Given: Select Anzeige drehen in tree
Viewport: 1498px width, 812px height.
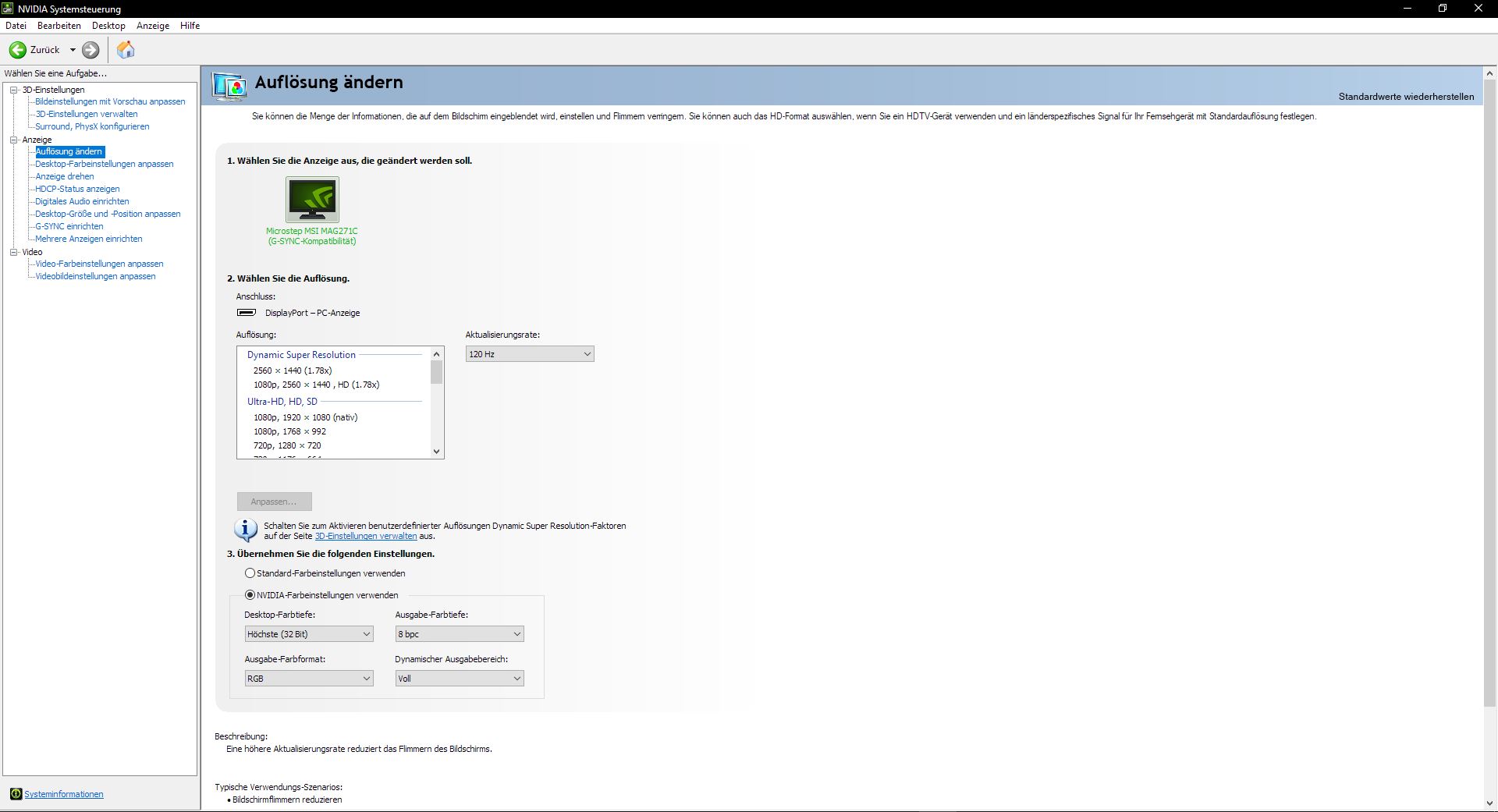Looking at the screenshot, I should [x=65, y=176].
